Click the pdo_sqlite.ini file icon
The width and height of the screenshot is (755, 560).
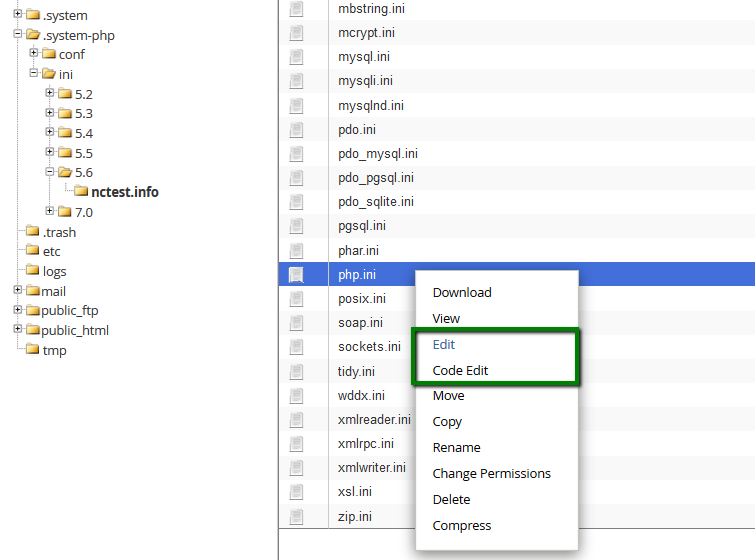click(x=296, y=202)
